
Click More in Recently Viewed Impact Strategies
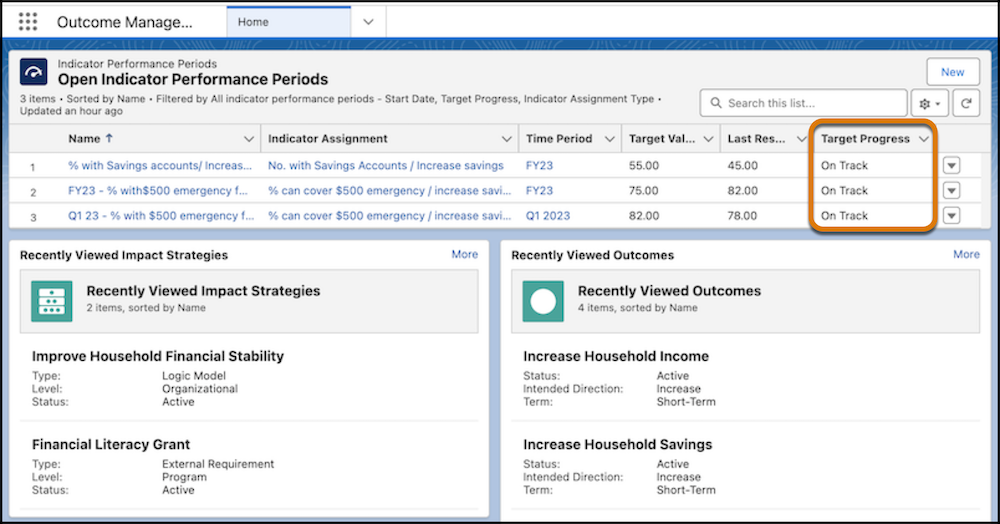click(x=464, y=254)
